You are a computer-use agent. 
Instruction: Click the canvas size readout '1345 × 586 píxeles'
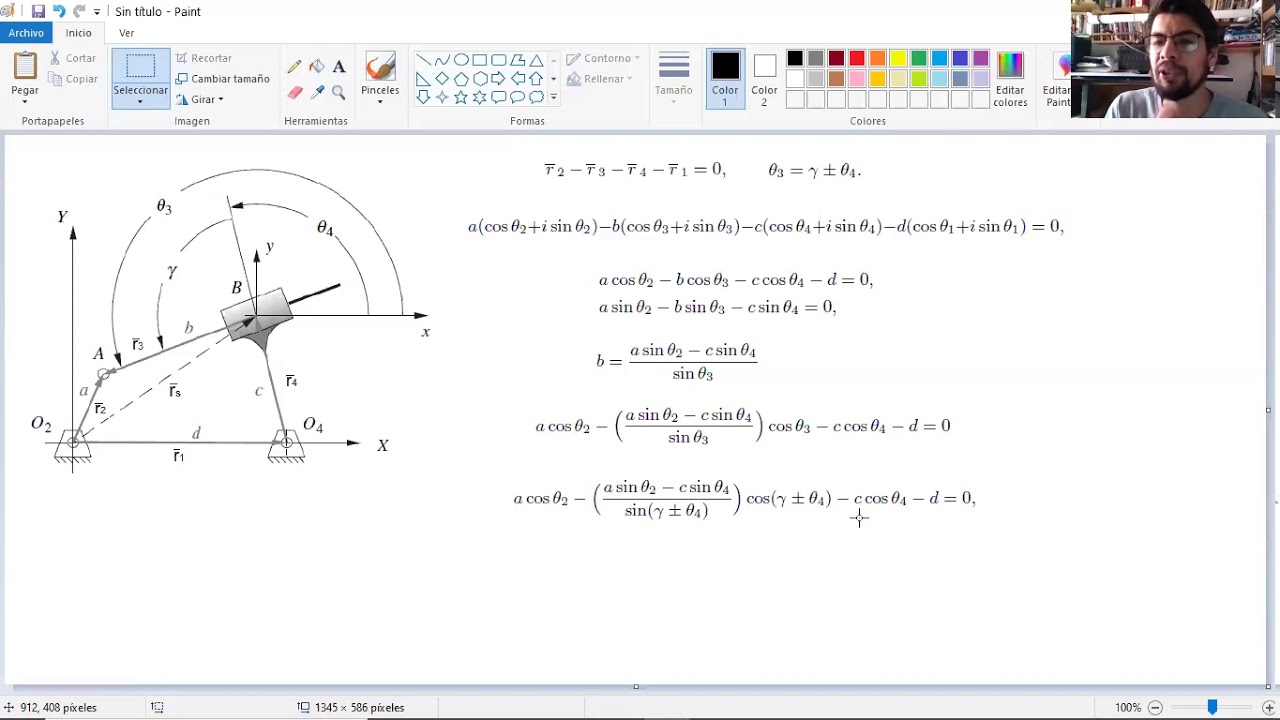pos(358,708)
